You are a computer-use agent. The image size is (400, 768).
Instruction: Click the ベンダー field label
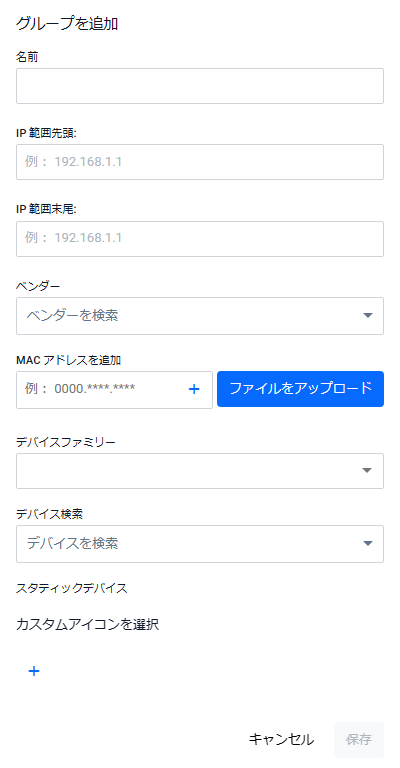coord(38,286)
